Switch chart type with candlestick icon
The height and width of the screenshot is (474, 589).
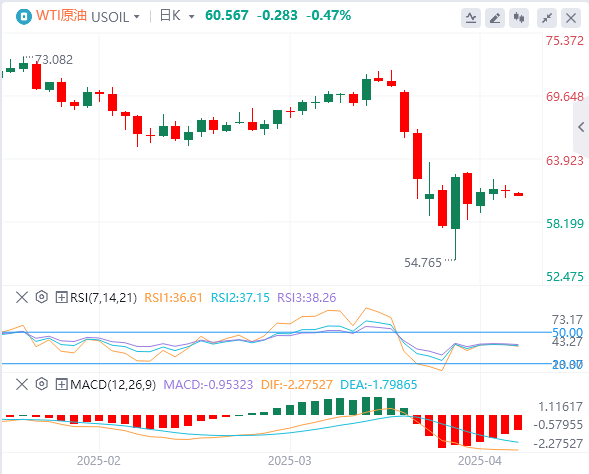click(519, 18)
